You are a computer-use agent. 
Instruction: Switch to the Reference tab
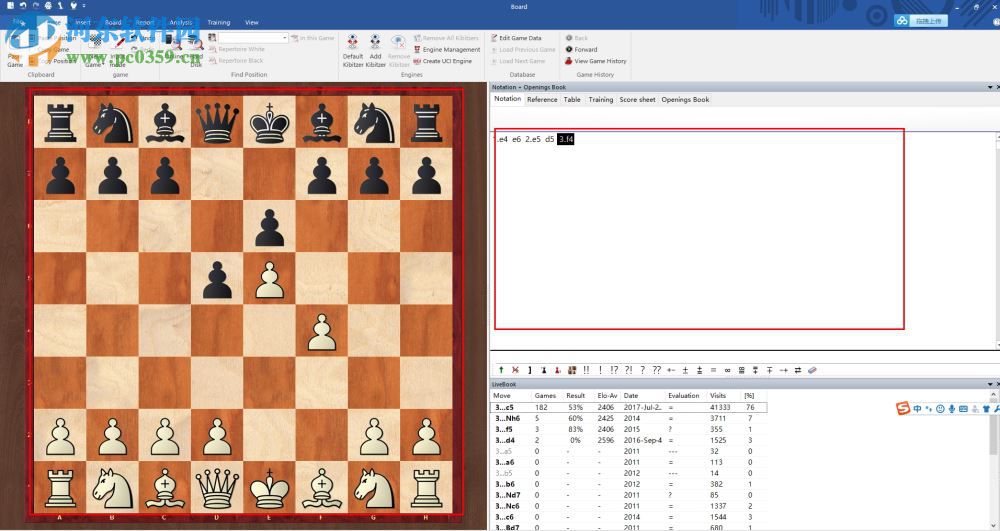click(x=542, y=99)
